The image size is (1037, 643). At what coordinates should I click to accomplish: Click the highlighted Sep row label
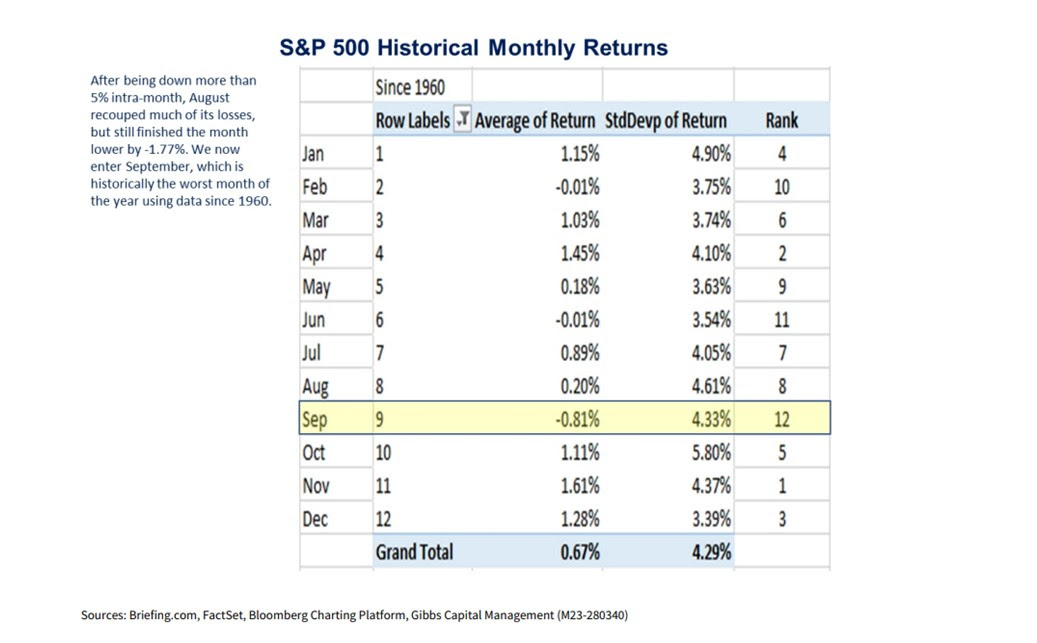314,419
